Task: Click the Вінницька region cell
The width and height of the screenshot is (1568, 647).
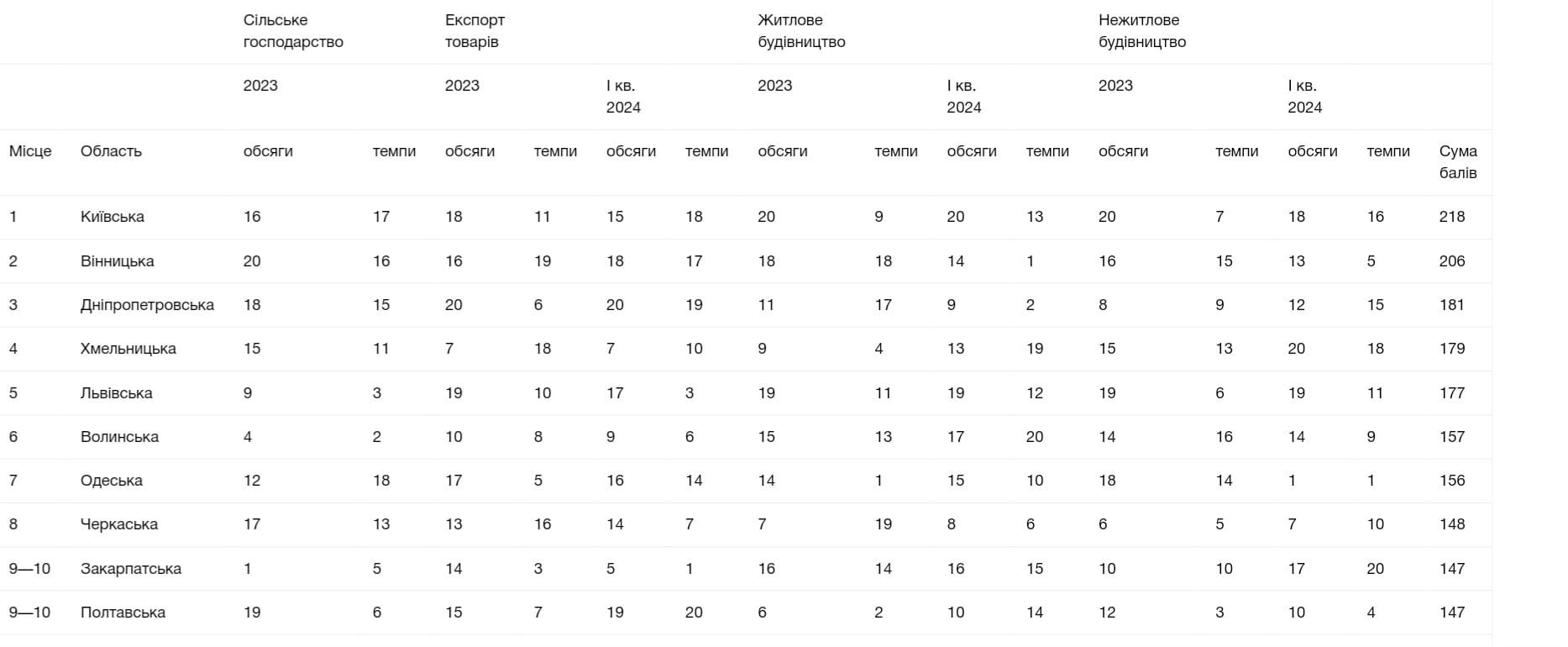Action: (x=117, y=261)
